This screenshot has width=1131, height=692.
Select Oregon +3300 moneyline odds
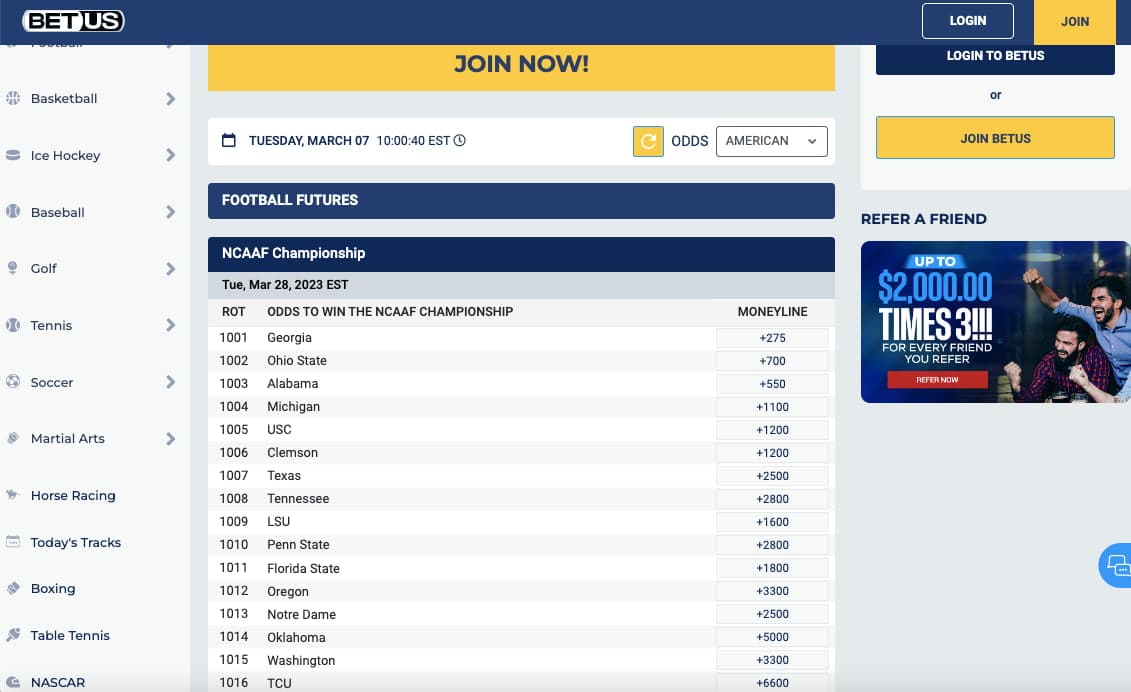772,591
